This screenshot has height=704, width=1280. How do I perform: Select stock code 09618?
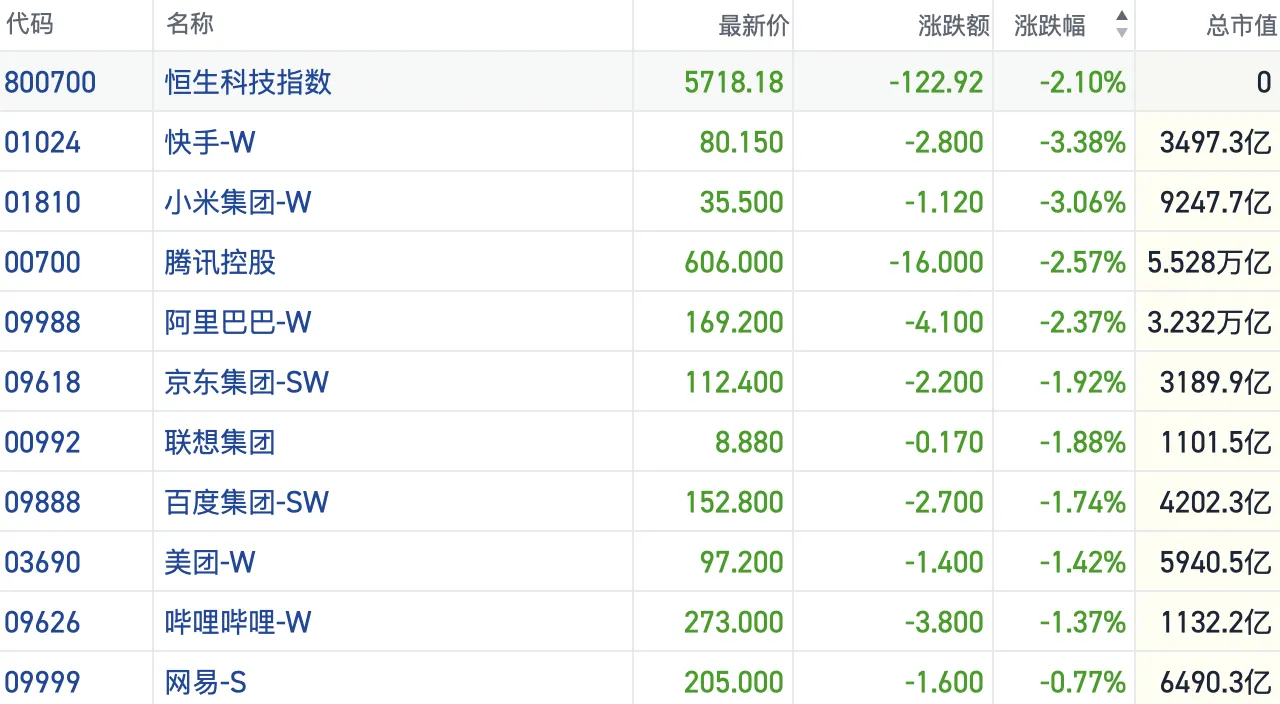coord(42,382)
